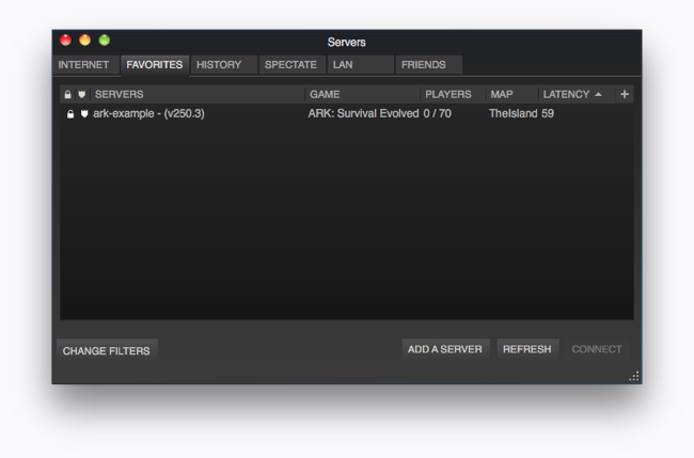This screenshot has width=694, height=458.
Task: Click the greyed Connect button
Action: coord(597,349)
